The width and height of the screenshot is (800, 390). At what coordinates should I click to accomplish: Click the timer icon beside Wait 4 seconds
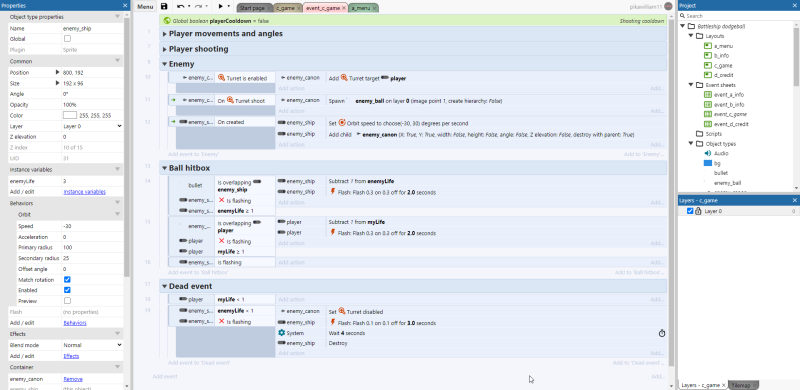662,333
